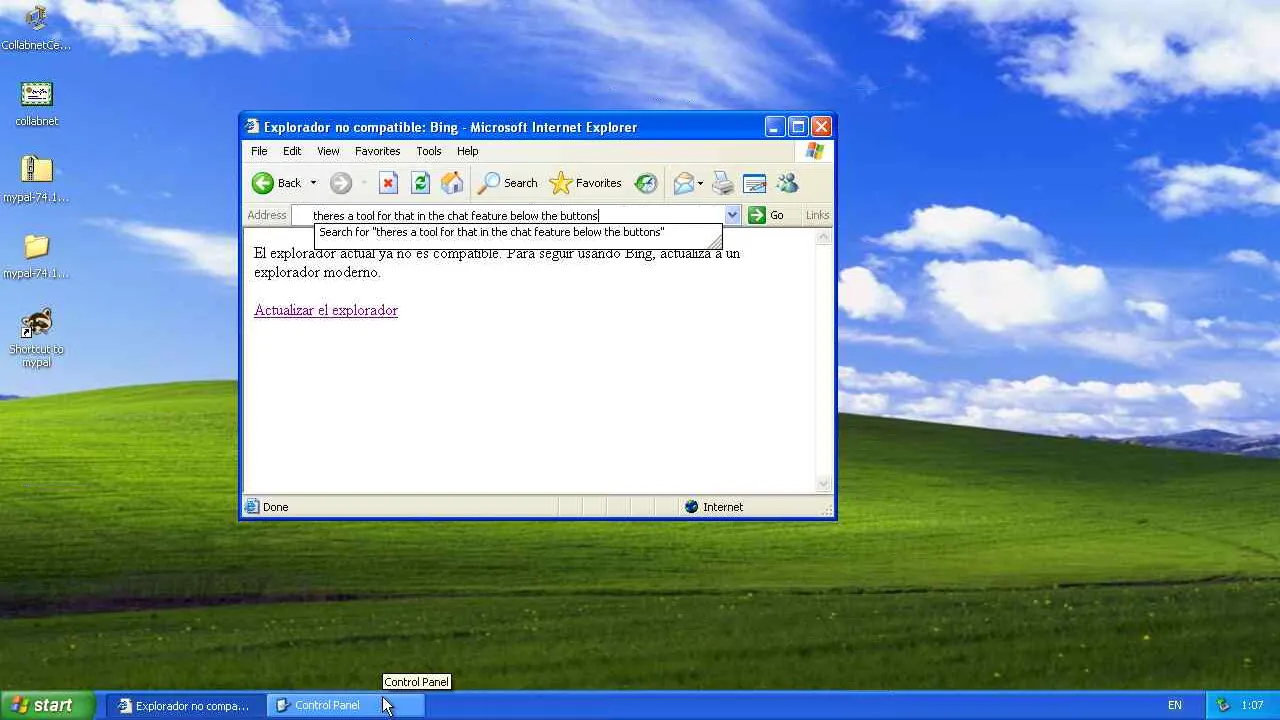Open the Windows Start button
This screenshot has height=720, width=1280.
click(x=47, y=705)
